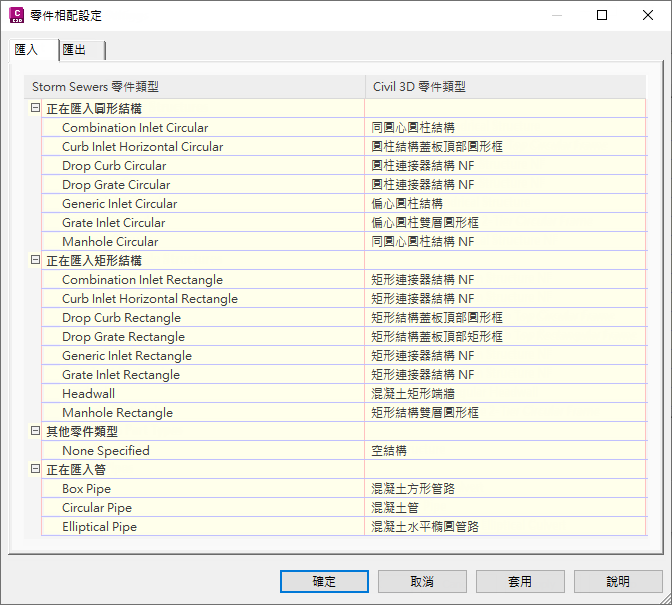Click the 矩形結構蓋板頂部矩形框 cell
672x605 pixels.
(x=506, y=337)
